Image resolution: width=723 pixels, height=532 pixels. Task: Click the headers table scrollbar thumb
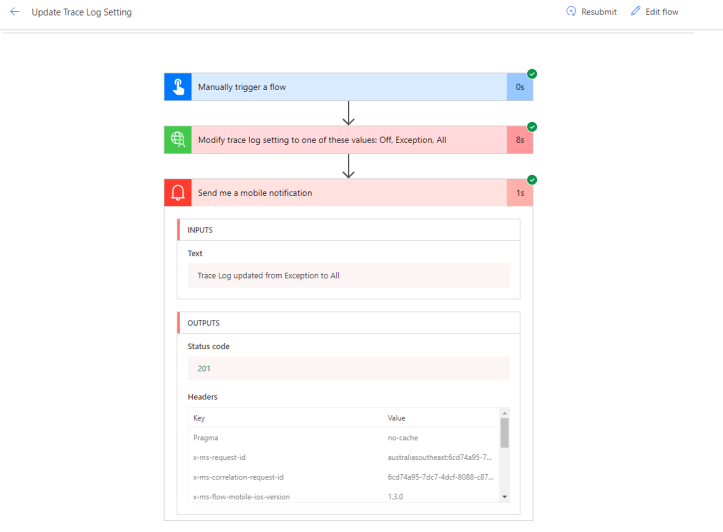pyautogui.click(x=504, y=433)
